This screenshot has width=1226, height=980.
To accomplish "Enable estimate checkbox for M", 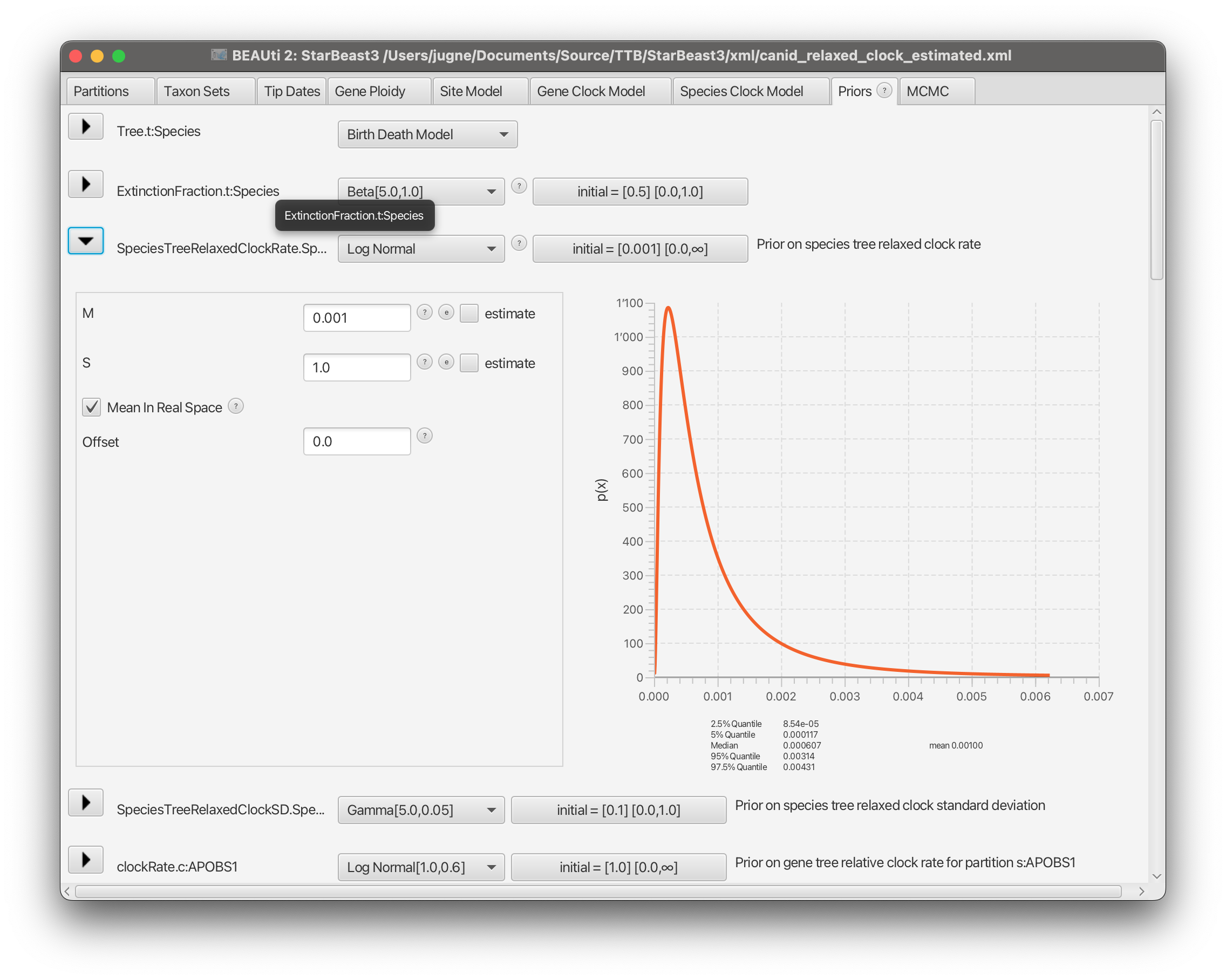I will pyautogui.click(x=468, y=314).
